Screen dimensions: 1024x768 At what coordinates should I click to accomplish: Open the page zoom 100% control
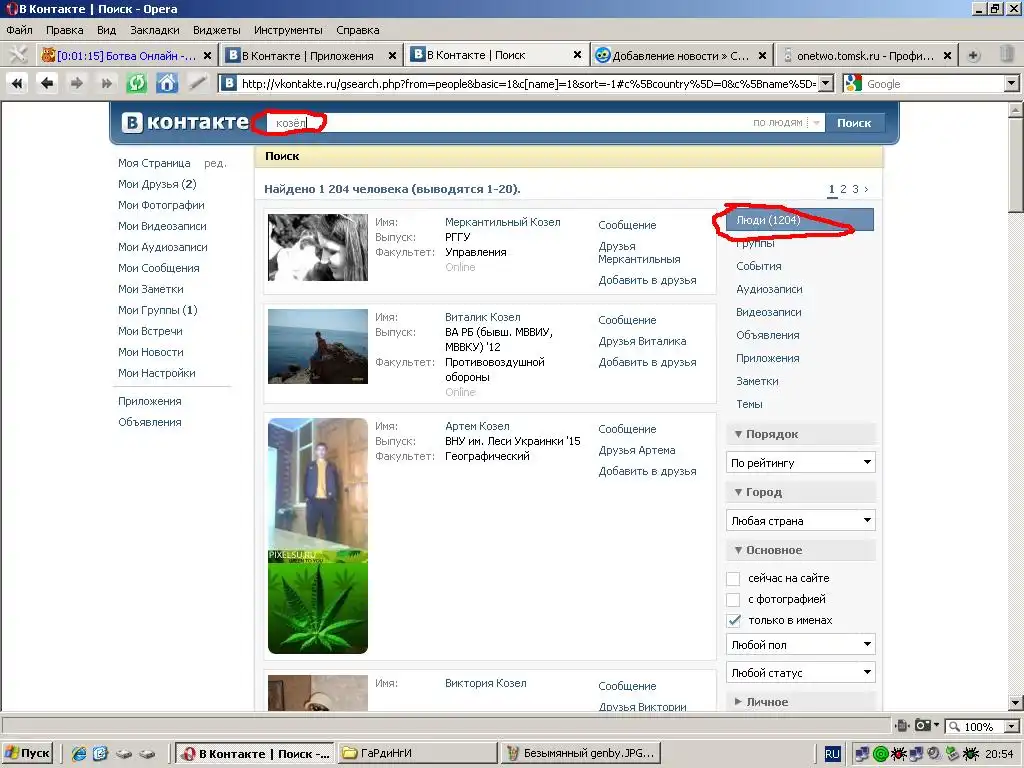click(982, 727)
